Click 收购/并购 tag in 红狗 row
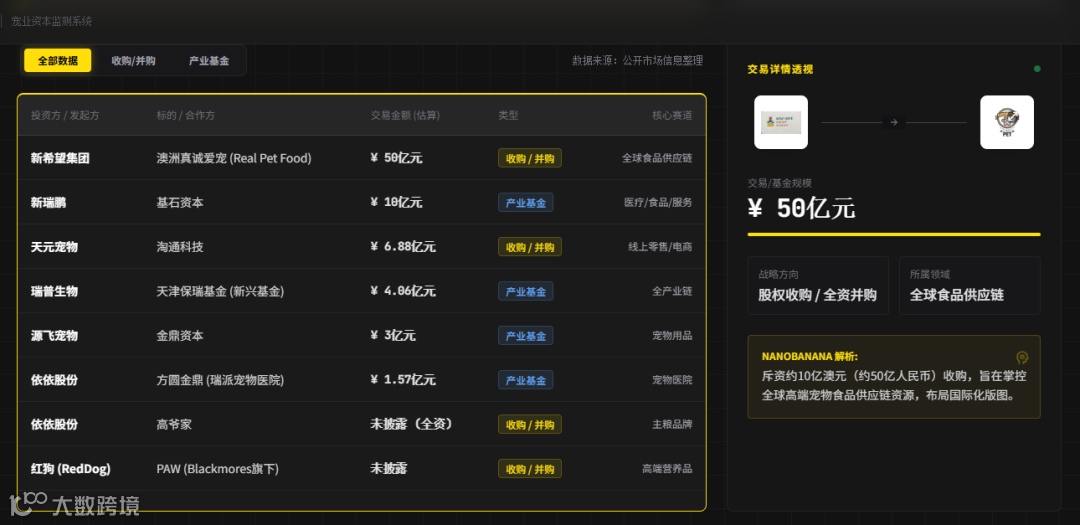The image size is (1080, 525). tap(530, 469)
